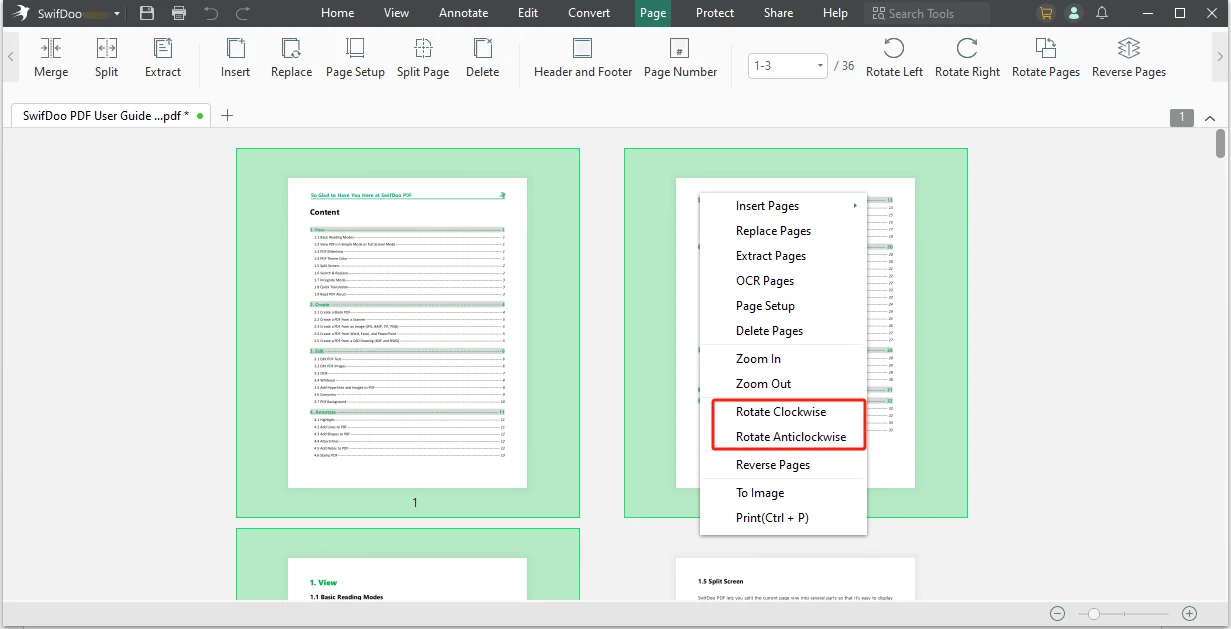1231x629 pixels.
Task: Click the Search Tools field
Action: pos(927,13)
